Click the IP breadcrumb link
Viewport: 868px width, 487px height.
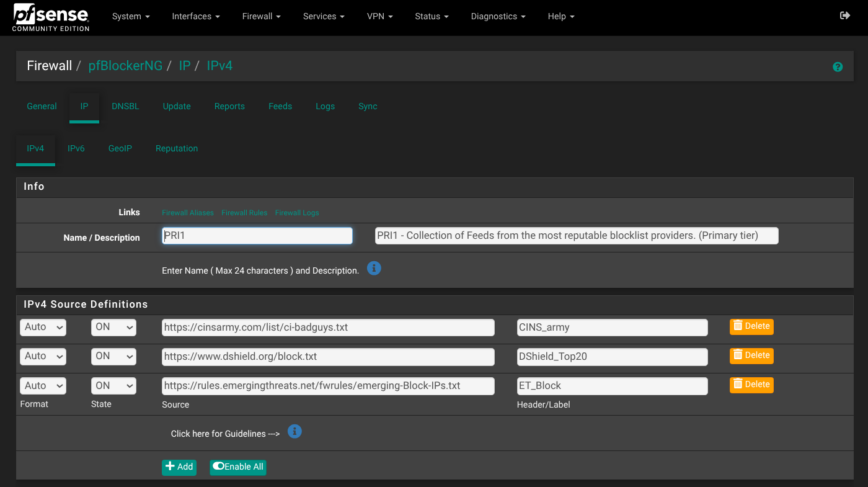pos(184,66)
